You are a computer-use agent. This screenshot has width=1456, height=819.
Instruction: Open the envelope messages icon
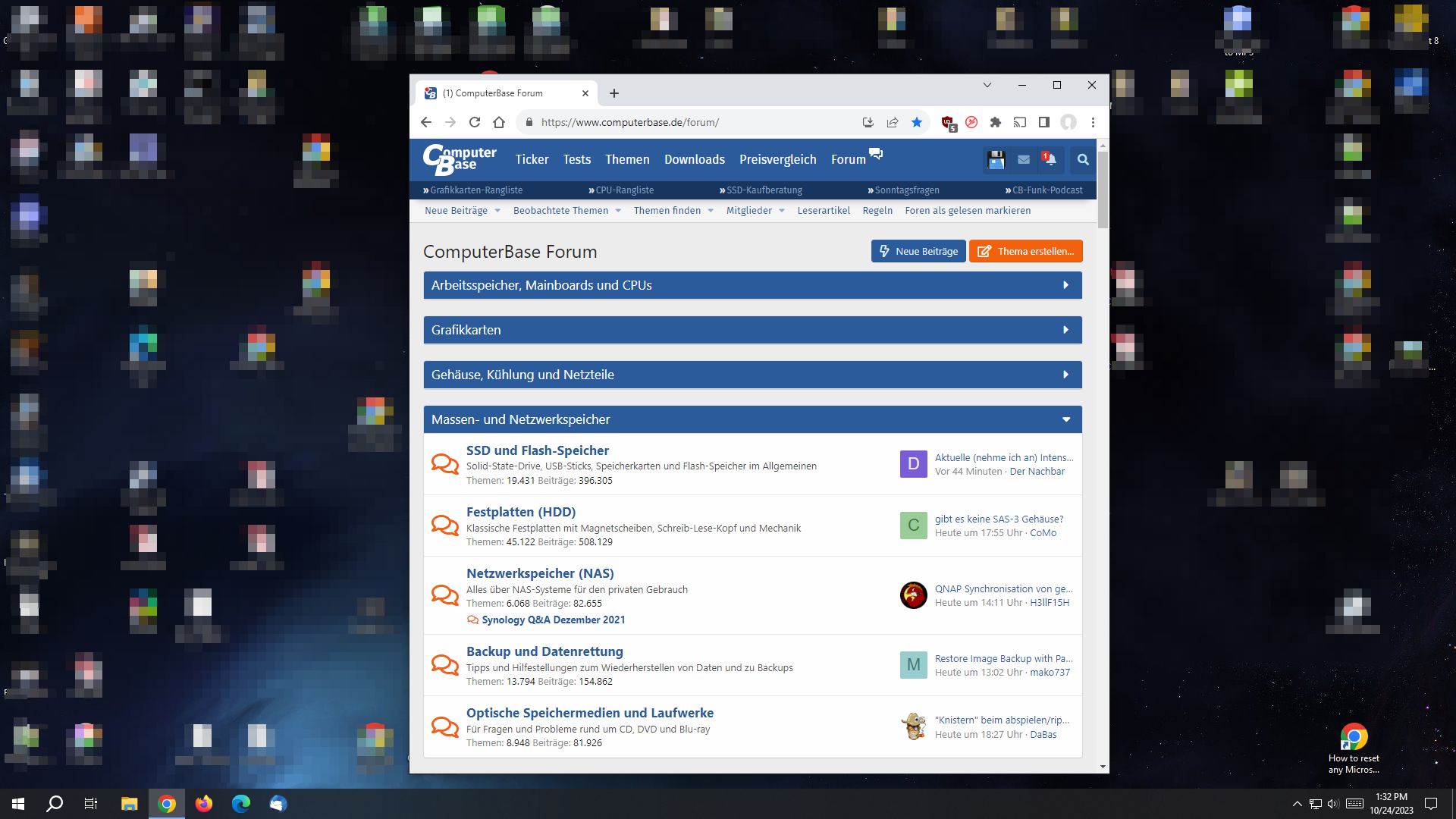pos(1024,159)
